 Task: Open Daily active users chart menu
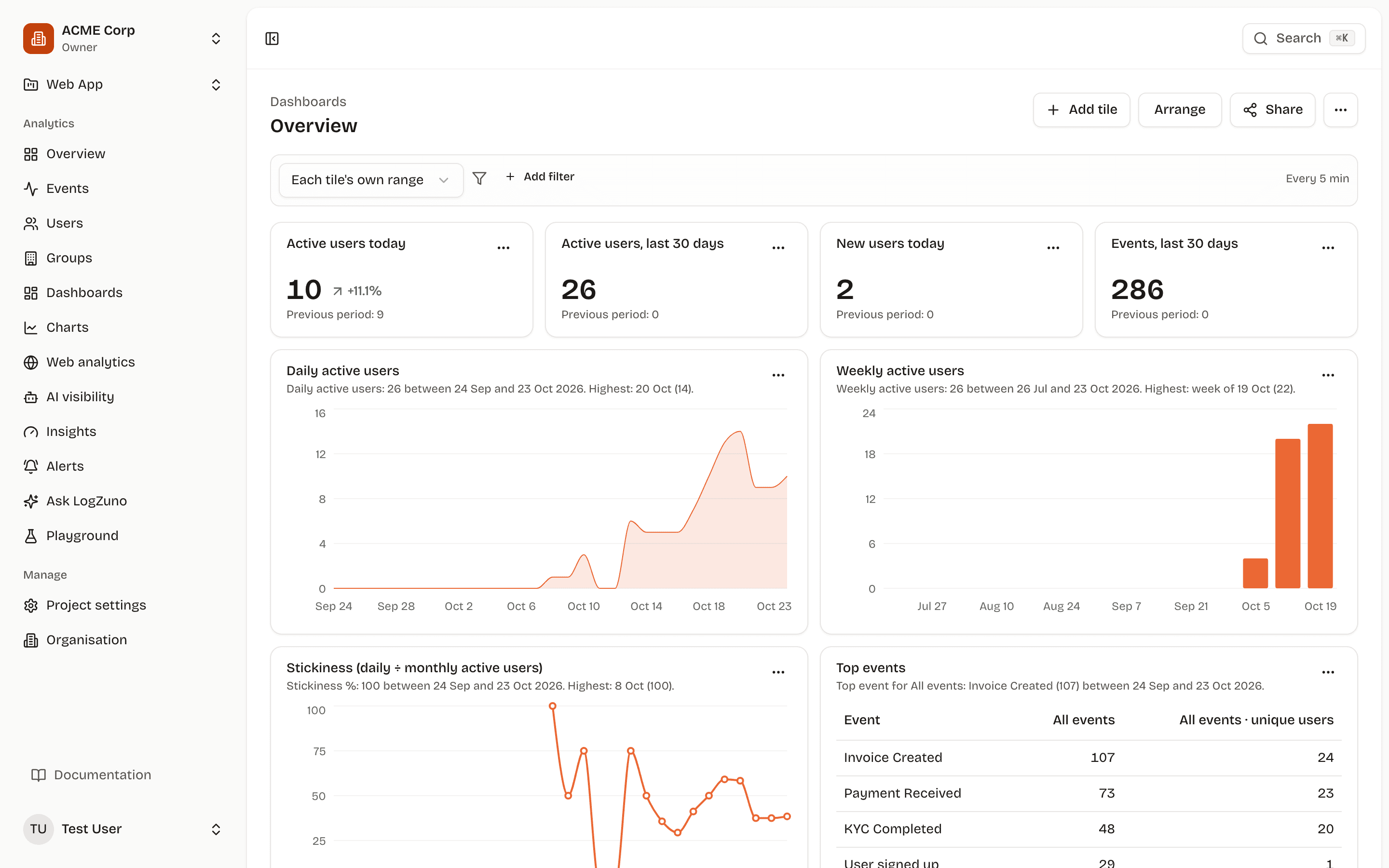pos(778,376)
